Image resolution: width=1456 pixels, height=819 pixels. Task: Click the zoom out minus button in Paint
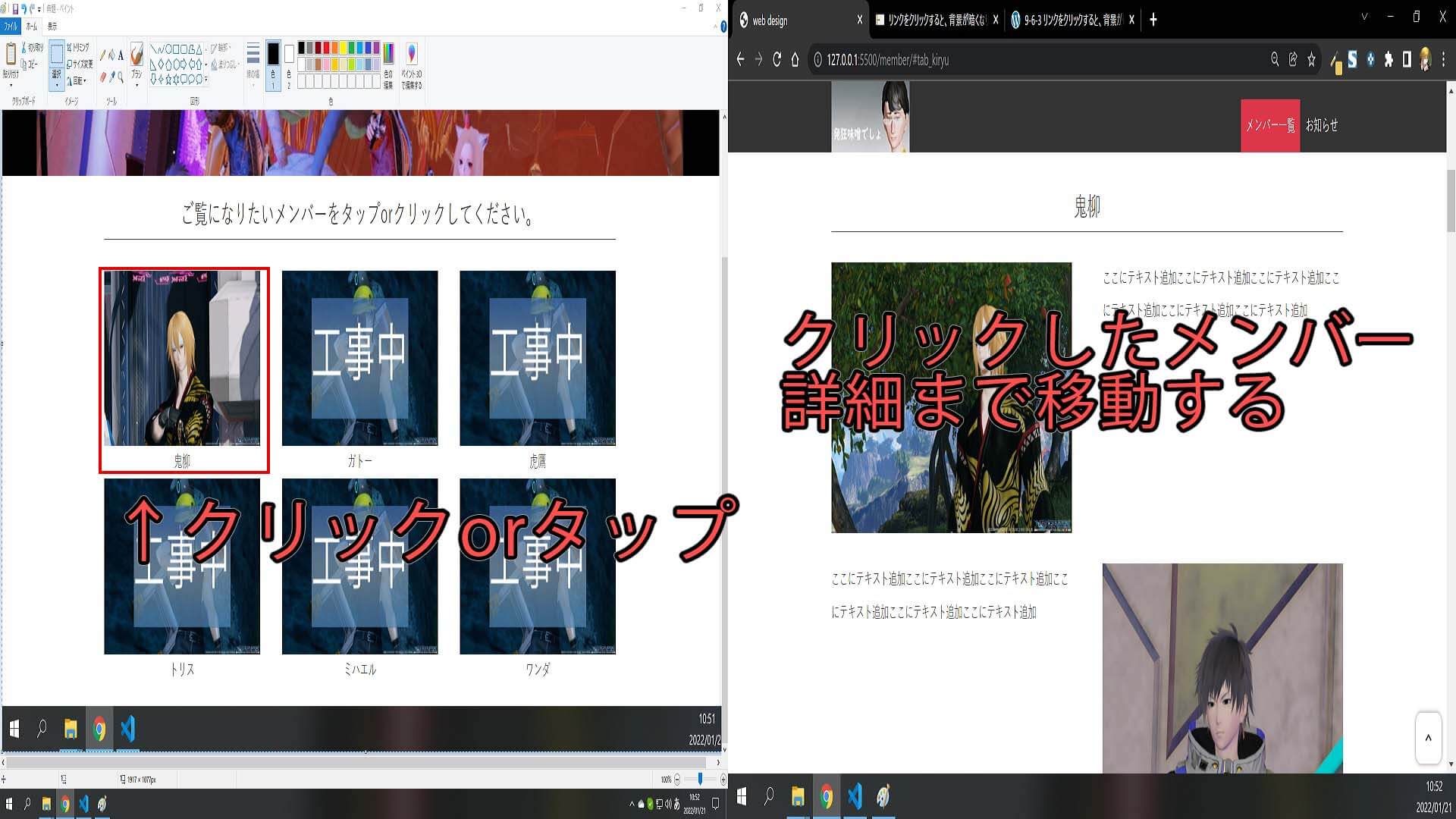click(677, 779)
